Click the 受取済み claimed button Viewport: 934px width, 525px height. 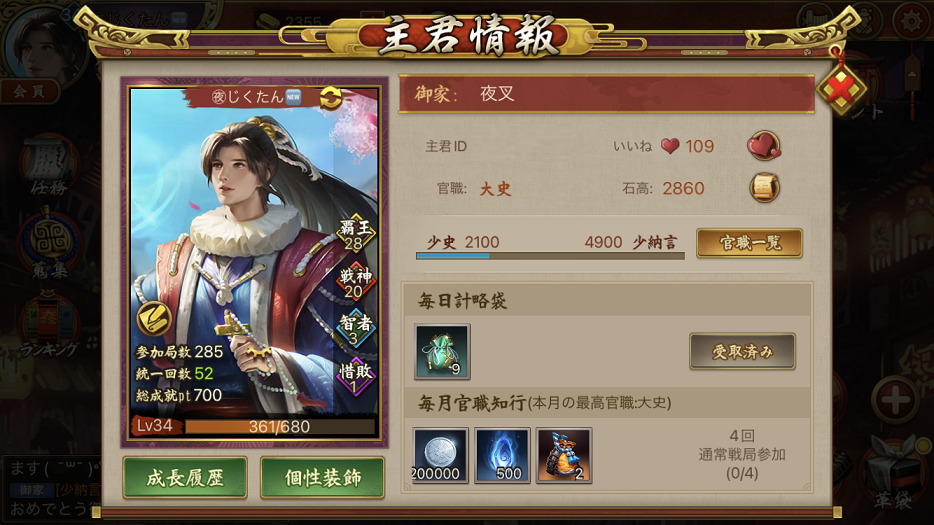point(742,352)
